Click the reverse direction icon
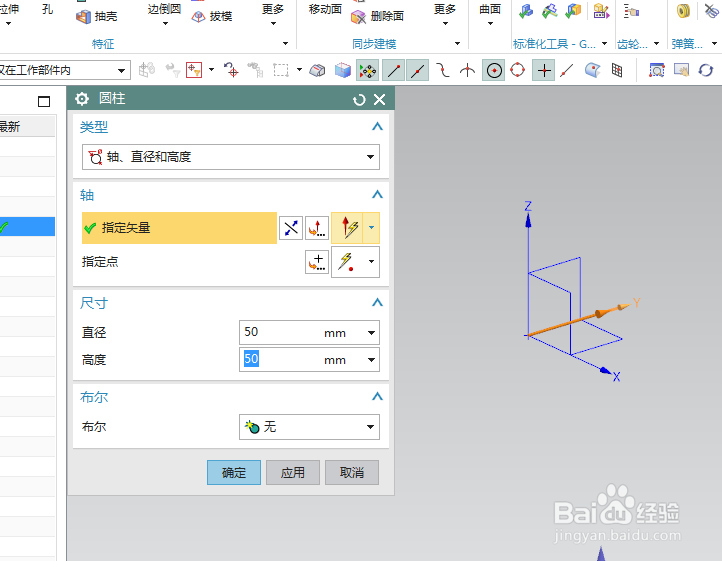Viewport: 722px width, 561px height. 291,228
